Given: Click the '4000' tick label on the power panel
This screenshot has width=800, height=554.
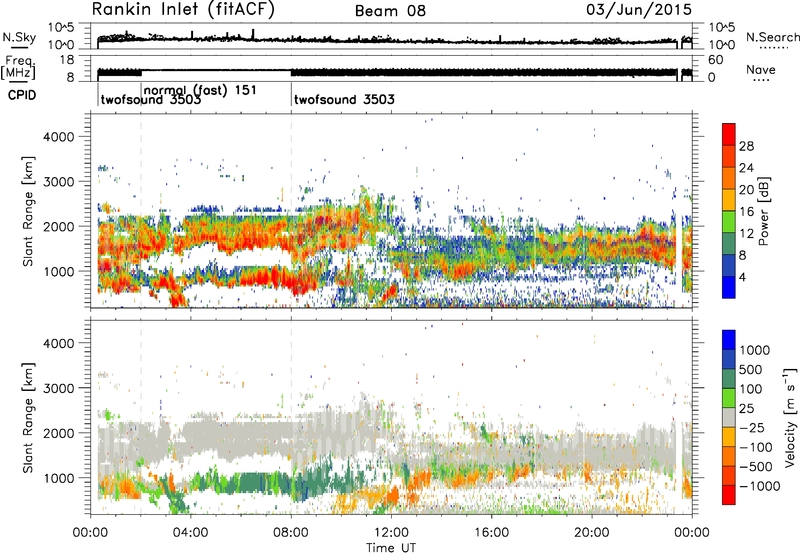Looking at the screenshot, I should 58,137.
